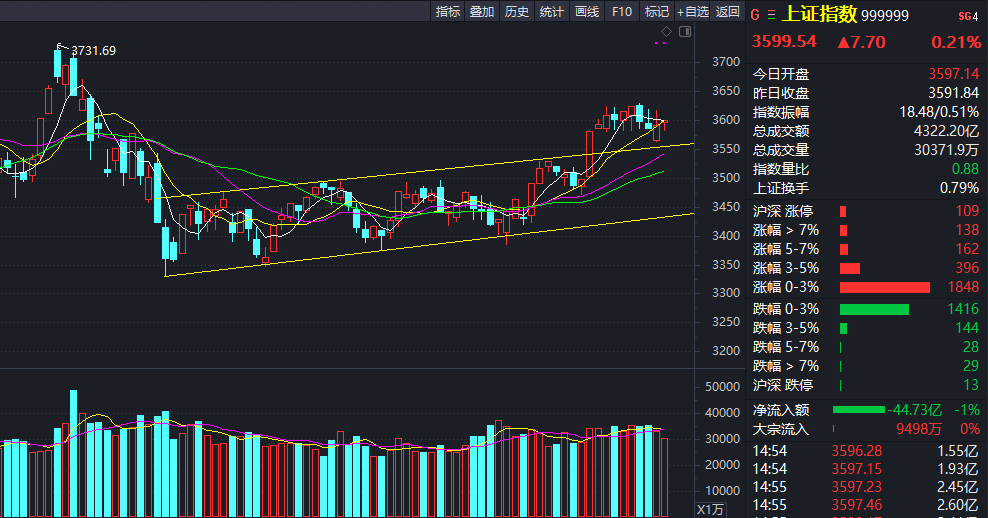Image resolution: width=988 pixels, height=518 pixels.
Task: Click the index code 999999
Action: (x=885, y=16)
